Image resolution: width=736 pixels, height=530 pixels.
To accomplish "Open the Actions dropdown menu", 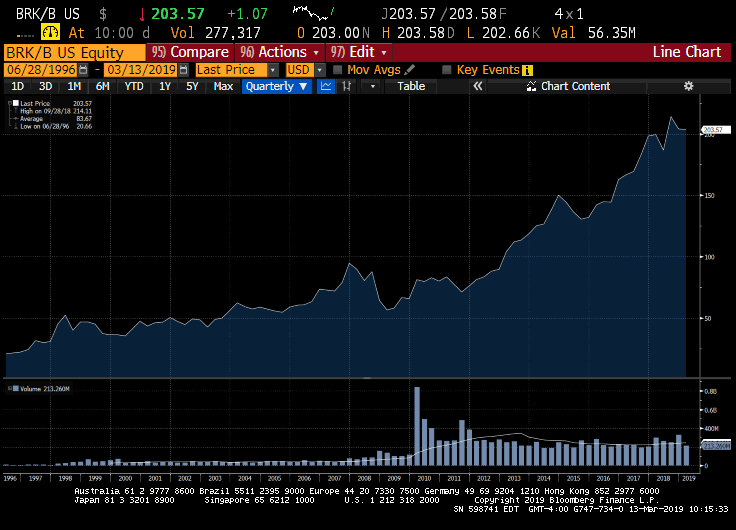I will [279, 52].
